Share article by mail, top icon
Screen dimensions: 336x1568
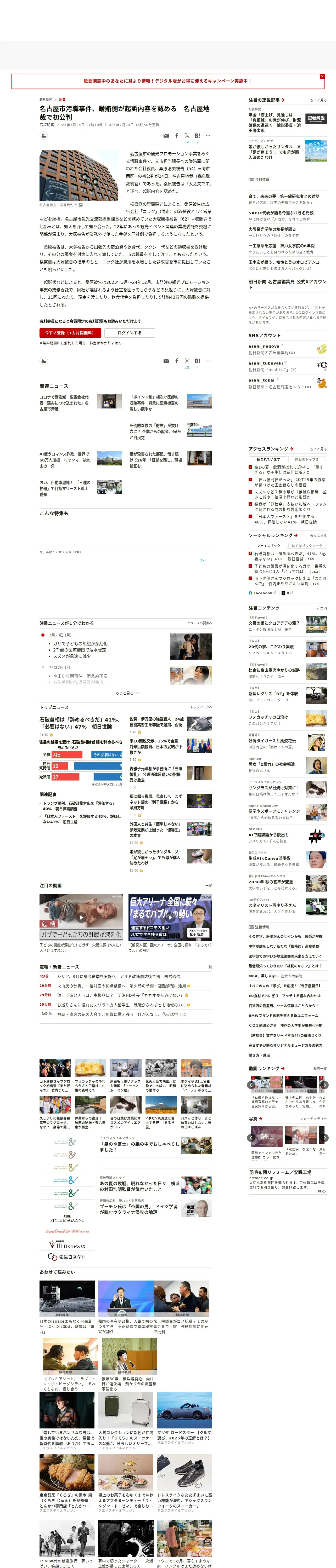click(166, 136)
